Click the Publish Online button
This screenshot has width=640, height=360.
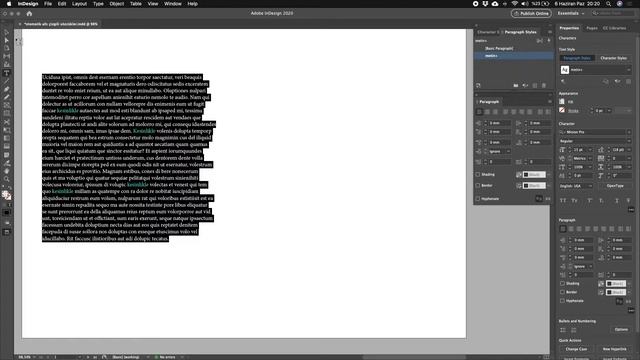(531, 13)
